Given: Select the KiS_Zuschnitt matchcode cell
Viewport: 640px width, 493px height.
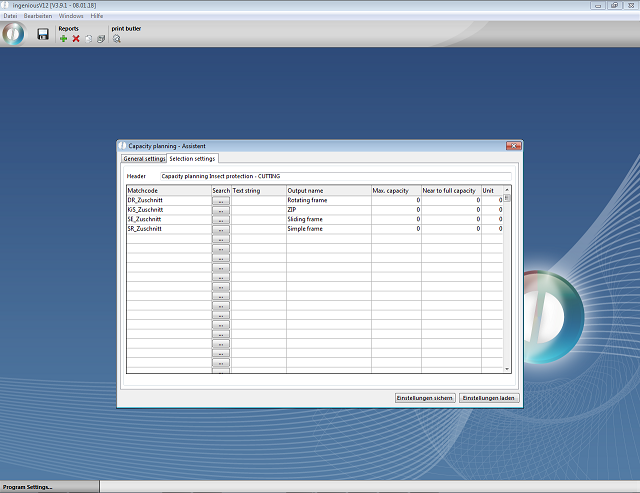Looking at the screenshot, I should (169, 210).
